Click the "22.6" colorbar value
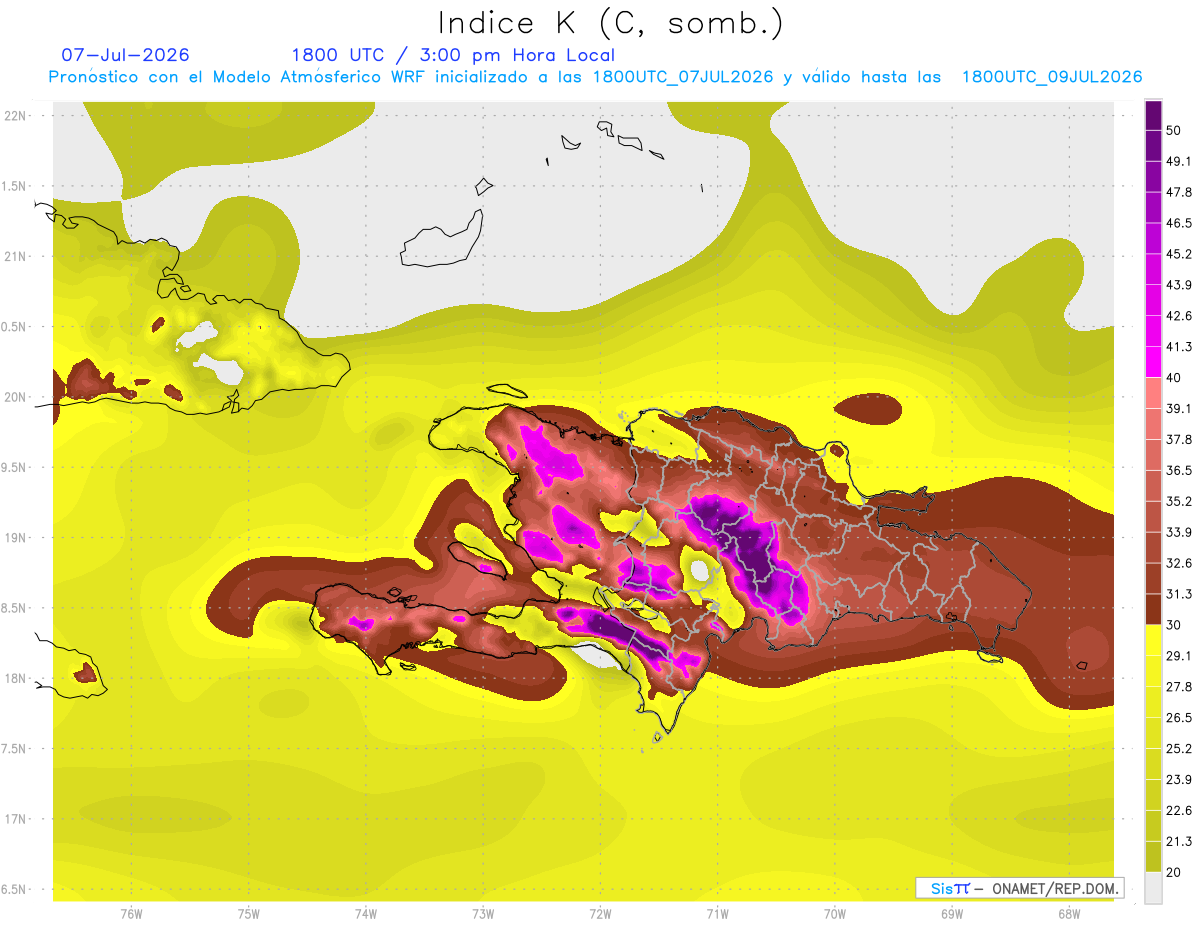1200x927 pixels. click(x=1179, y=811)
